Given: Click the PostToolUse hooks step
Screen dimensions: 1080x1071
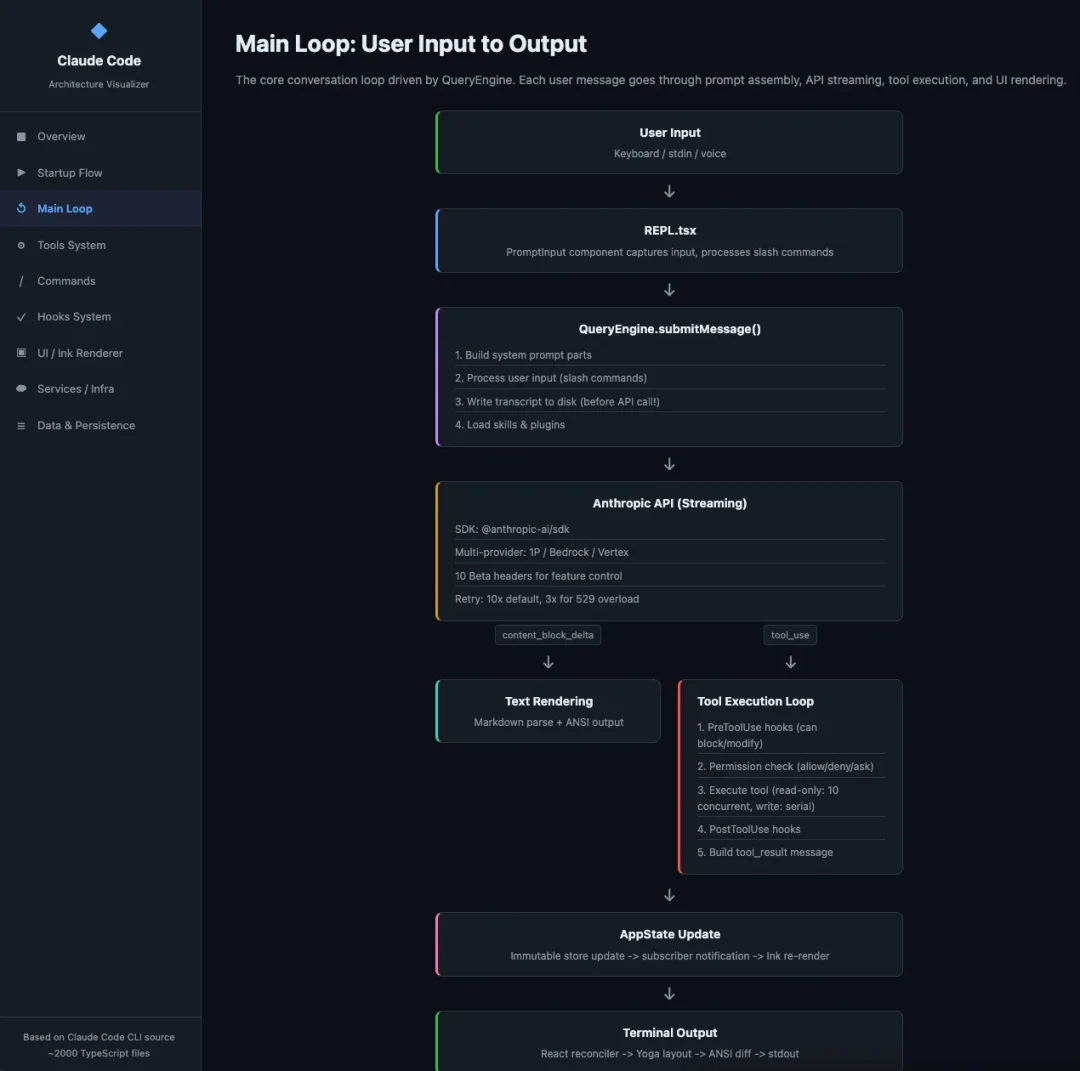Looking at the screenshot, I should [791, 829].
